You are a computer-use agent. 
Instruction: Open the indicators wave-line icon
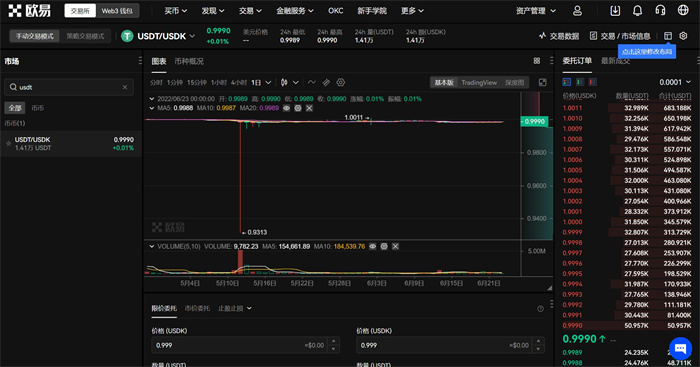[x=312, y=82]
